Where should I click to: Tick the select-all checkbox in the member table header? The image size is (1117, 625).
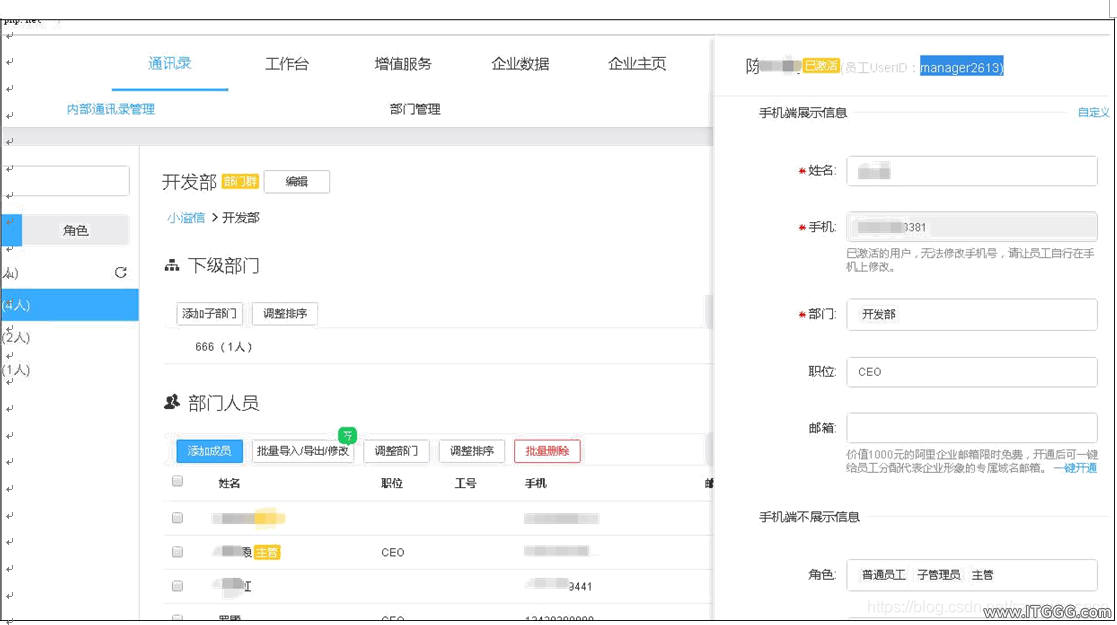tap(177, 481)
